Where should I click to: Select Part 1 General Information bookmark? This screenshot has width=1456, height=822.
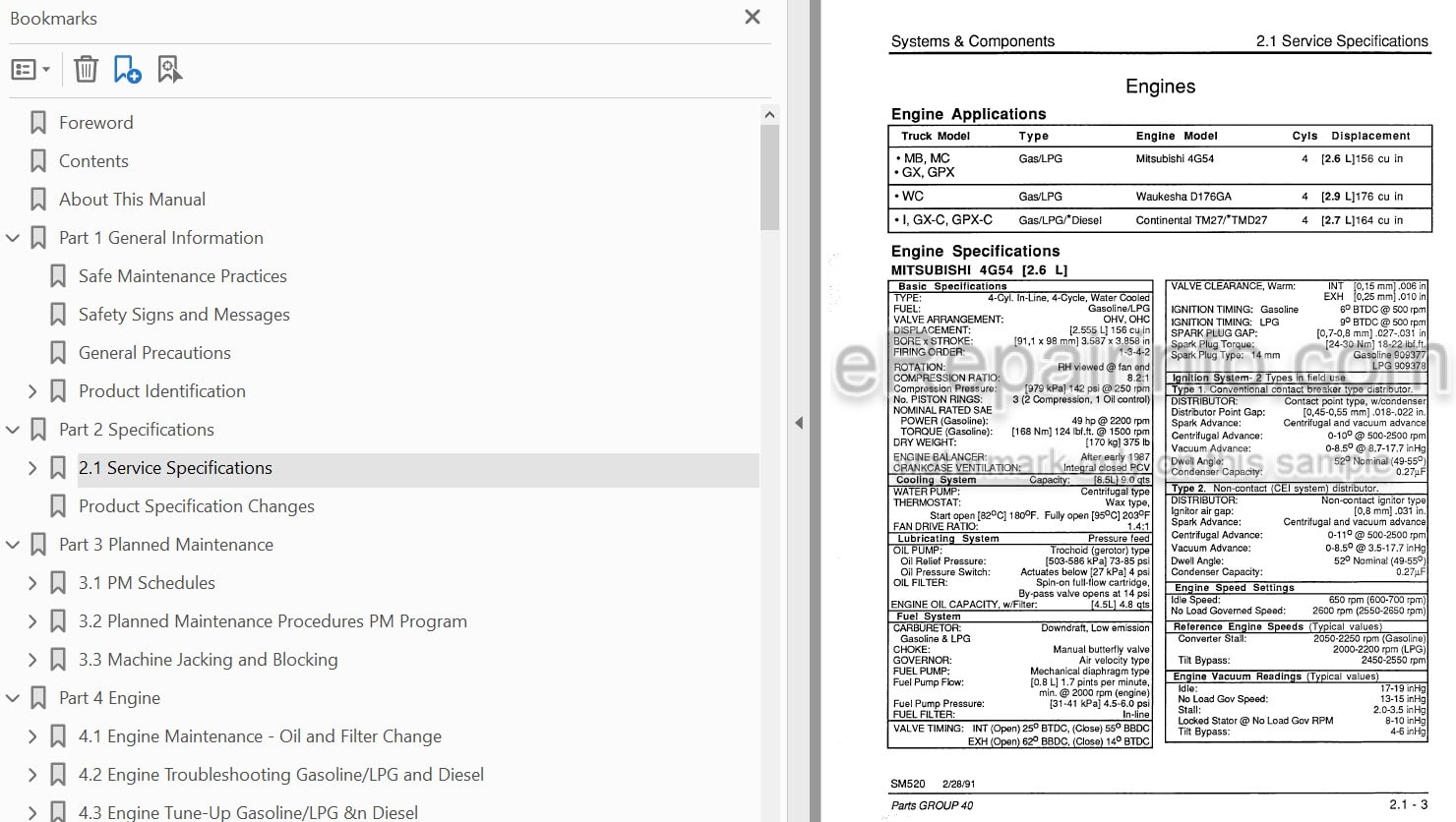coord(161,238)
